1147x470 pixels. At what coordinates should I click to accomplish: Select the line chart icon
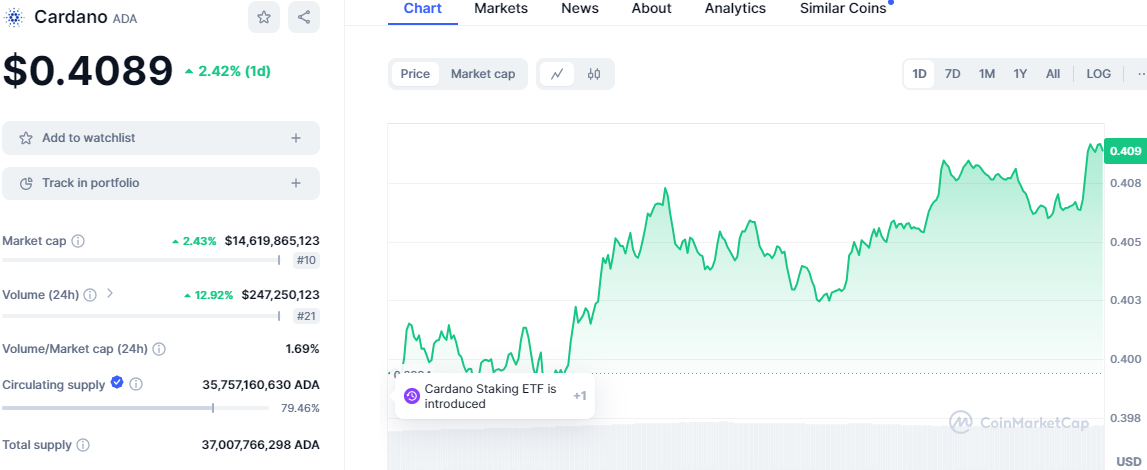point(557,74)
